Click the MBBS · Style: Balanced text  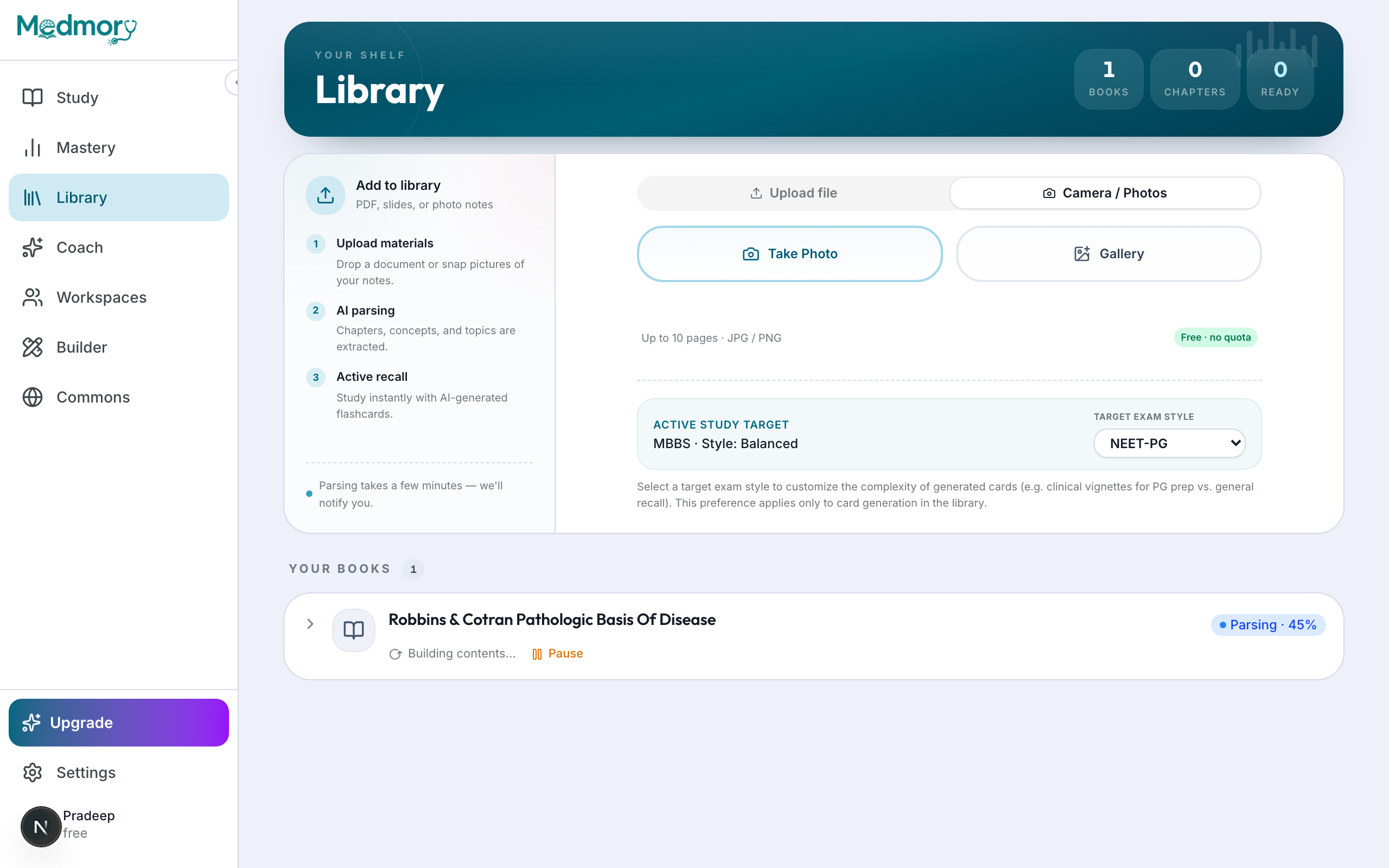[x=725, y=444]
